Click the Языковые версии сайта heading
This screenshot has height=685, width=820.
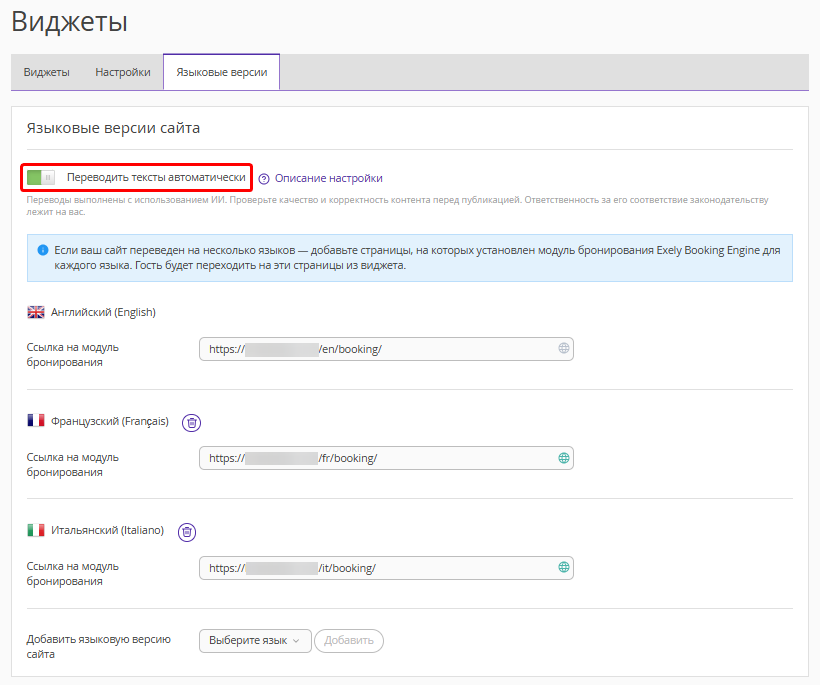tap(113, 128)
